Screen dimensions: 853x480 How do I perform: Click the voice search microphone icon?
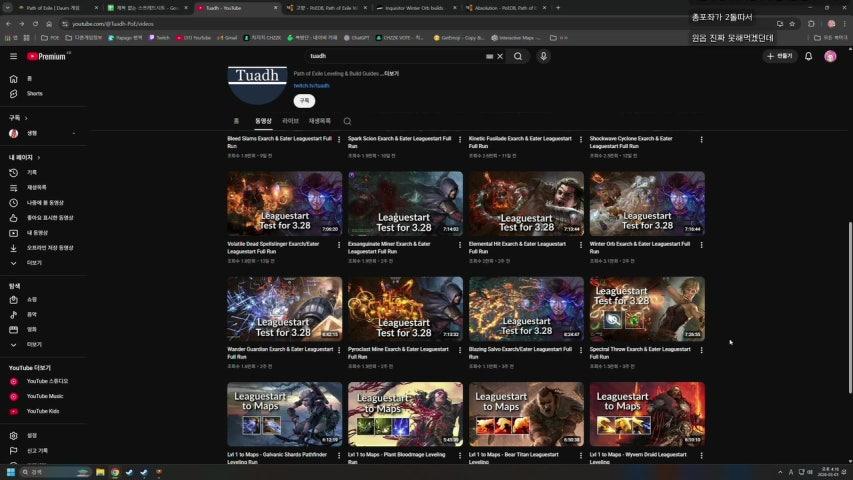[x=544, y=56]
